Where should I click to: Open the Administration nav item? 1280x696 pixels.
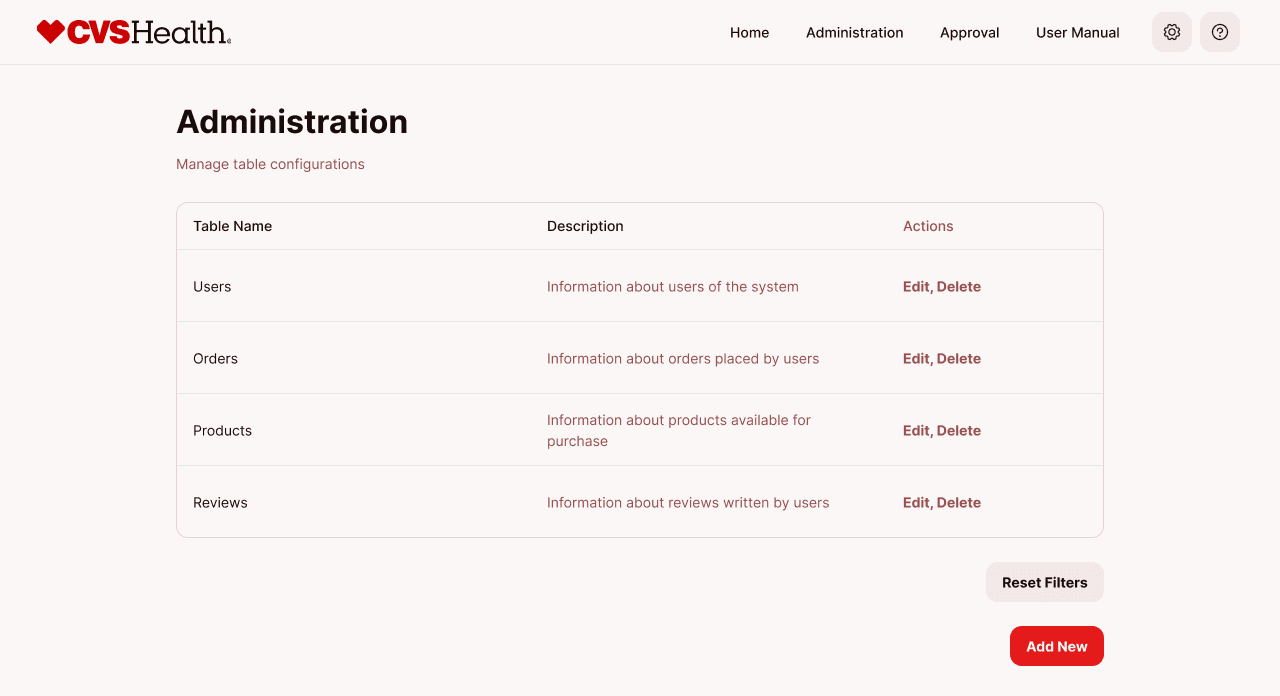click(x=855, y=32)
